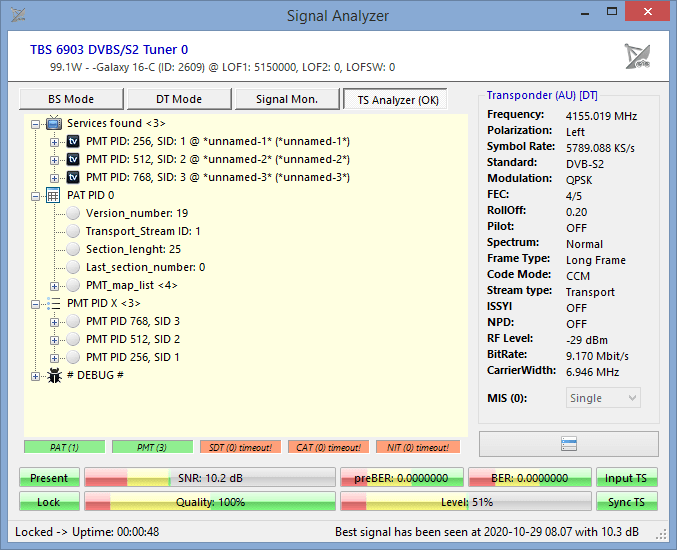Click the Best signal has been seen message
677x550 pixels.
click(487, 531)
